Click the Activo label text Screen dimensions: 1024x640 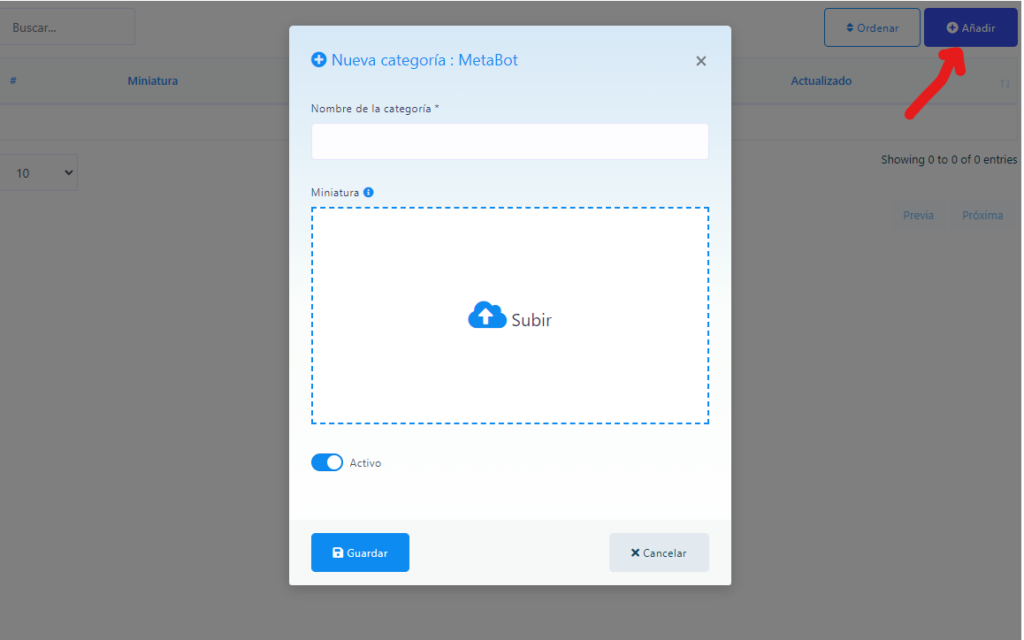click(x=365, y=463)
